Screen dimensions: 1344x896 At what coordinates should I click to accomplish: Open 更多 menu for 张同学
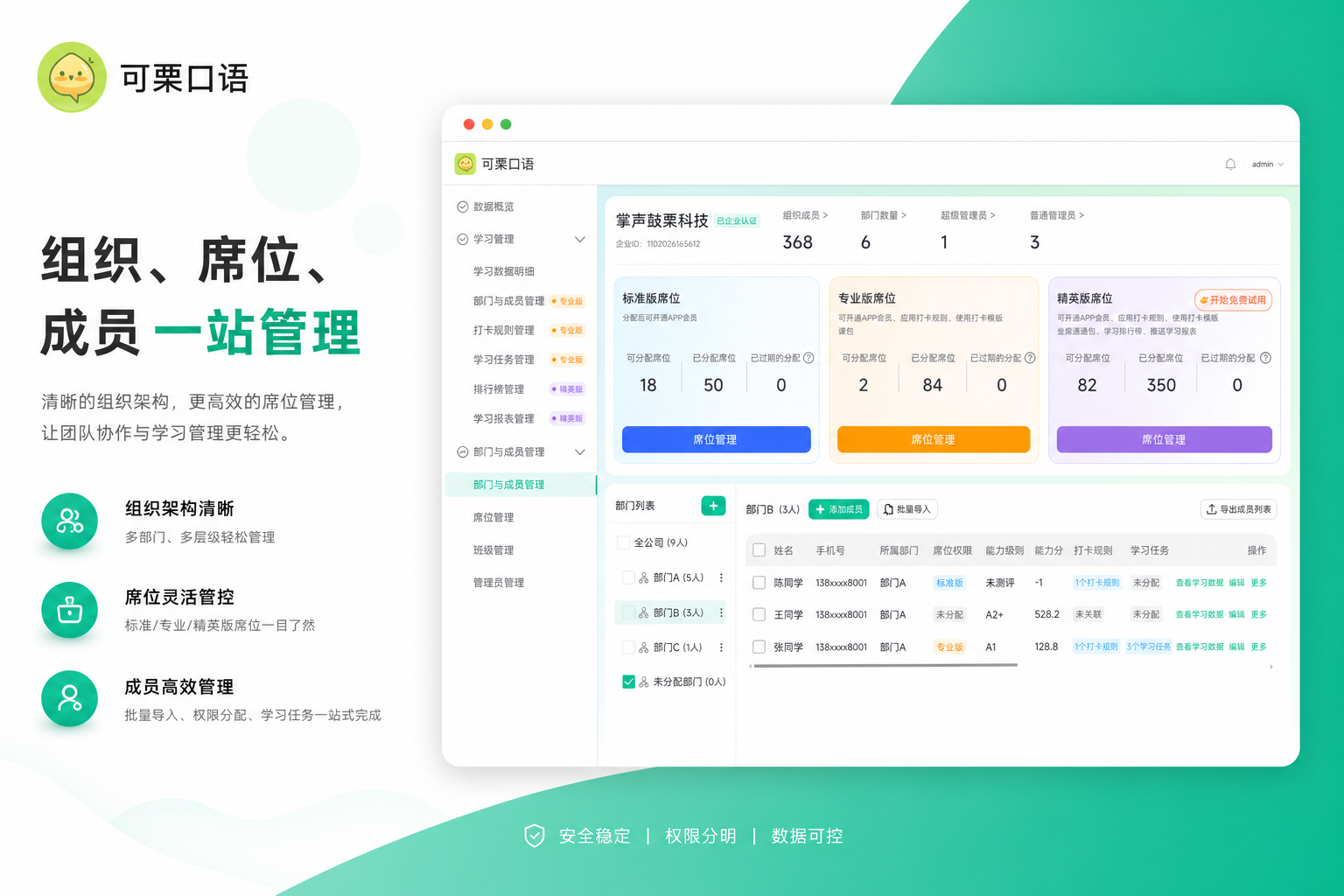(1258, 647)
